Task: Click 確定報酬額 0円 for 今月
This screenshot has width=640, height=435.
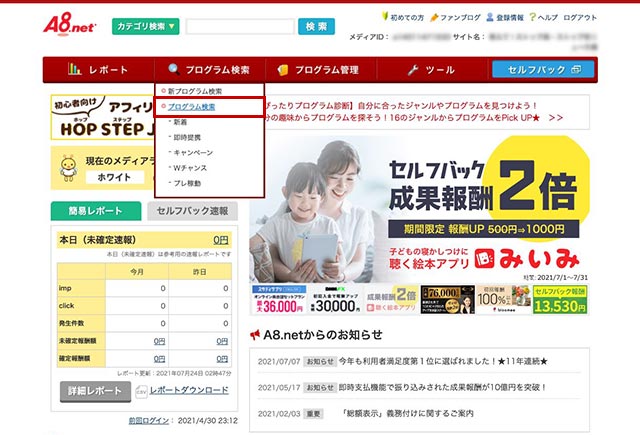Action: (160, 359)
